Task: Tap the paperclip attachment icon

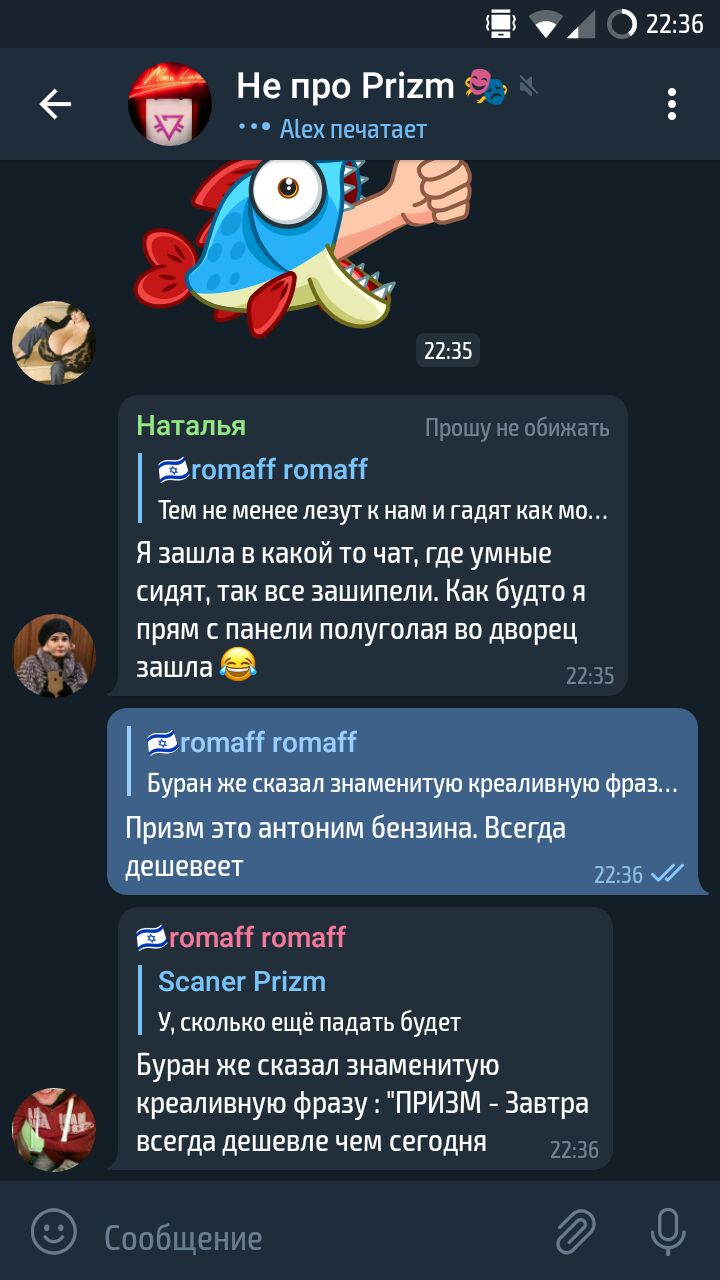Action: point(576,1231)
